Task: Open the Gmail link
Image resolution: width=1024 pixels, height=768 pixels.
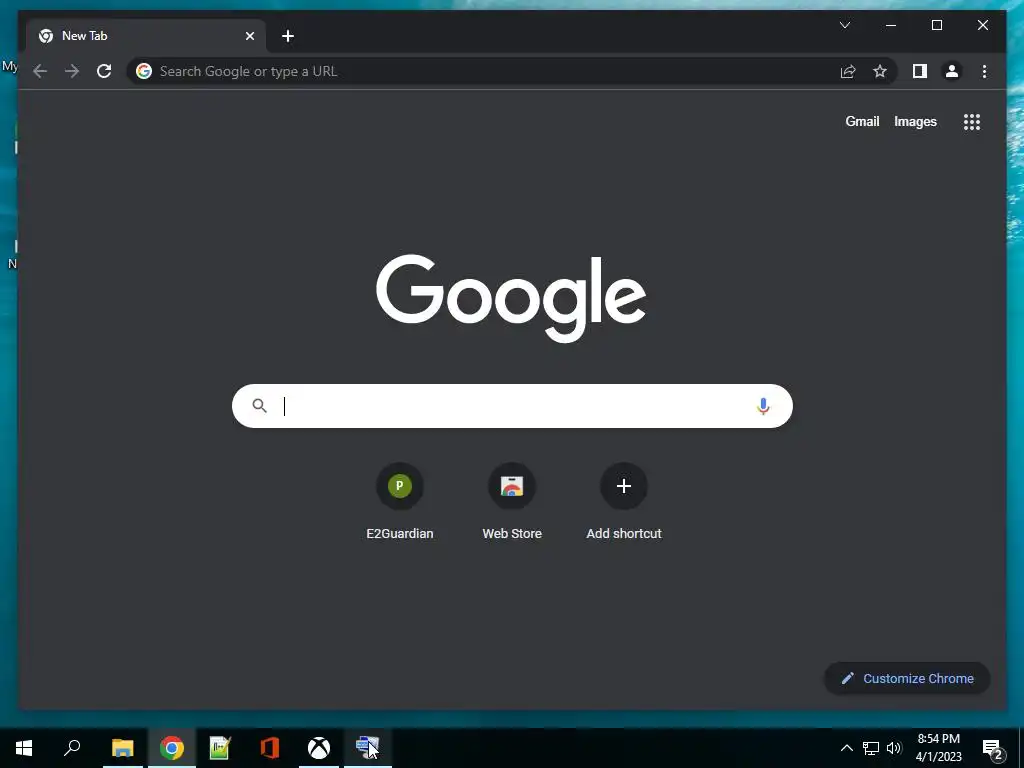Action: tap(862, 121)
